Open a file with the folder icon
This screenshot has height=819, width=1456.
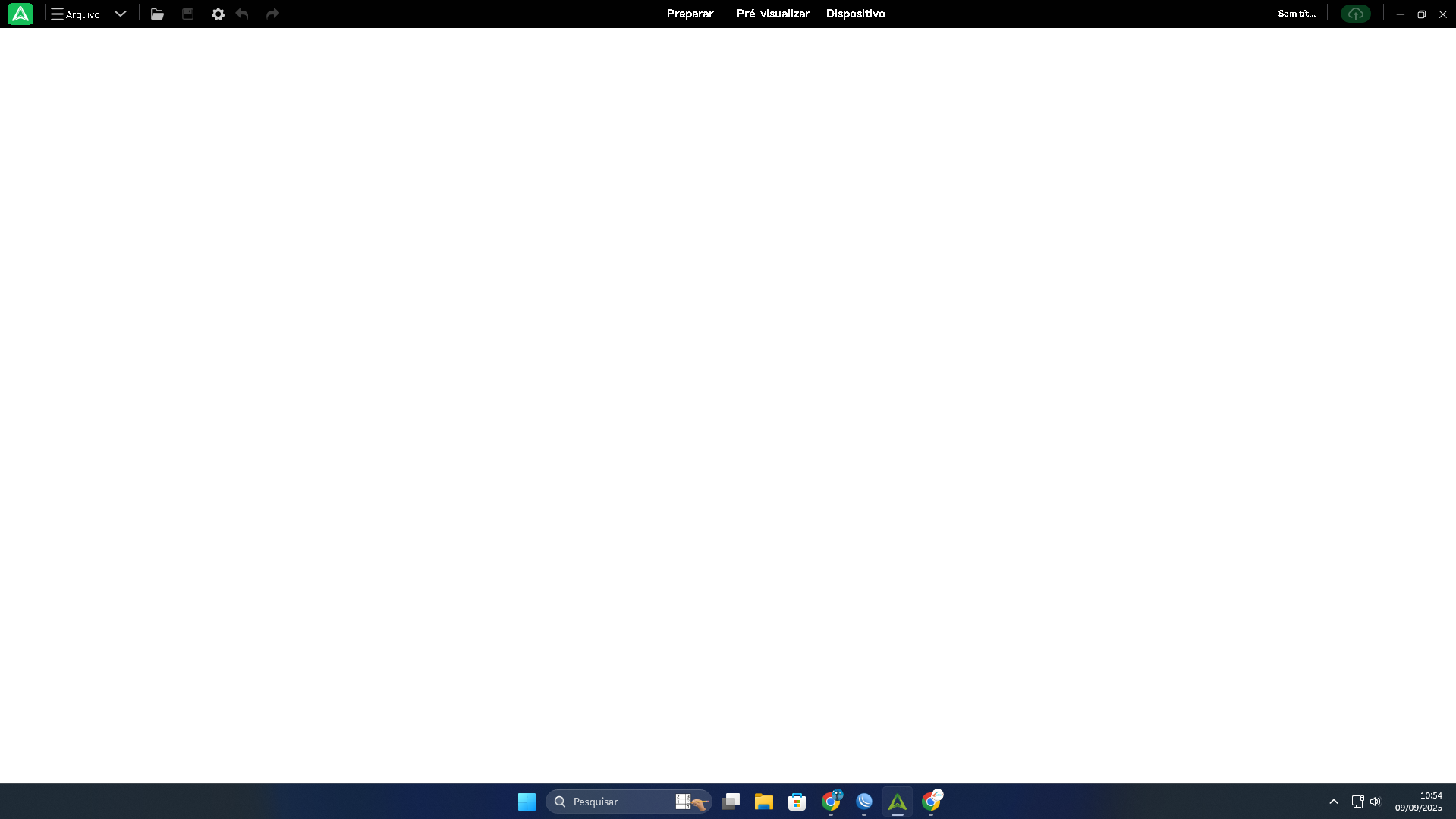click(157, 14)
